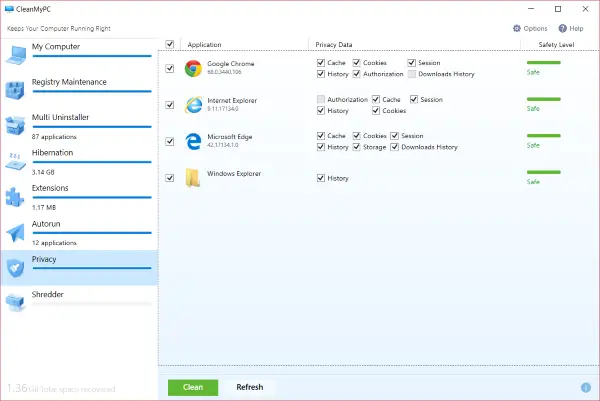Uncheck Microsoft Edge's Cache checkbox

point(321,135)
